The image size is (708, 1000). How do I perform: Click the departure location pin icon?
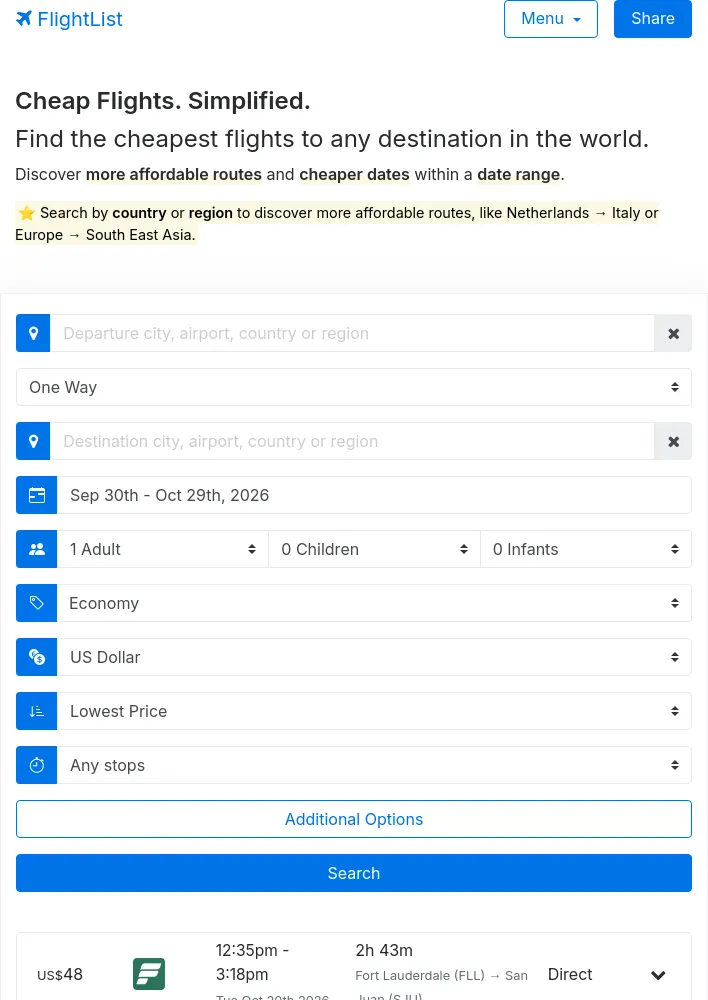(33, 333)
